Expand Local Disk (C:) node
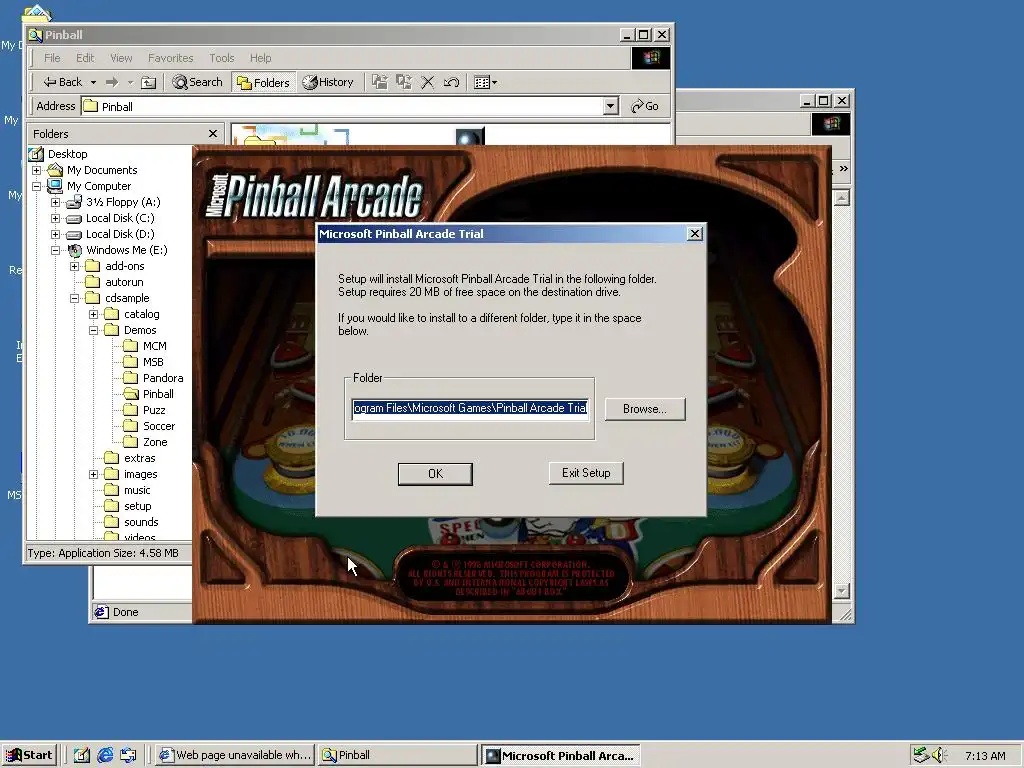This screenshot has height=768, width=1024. coord(56,218)
